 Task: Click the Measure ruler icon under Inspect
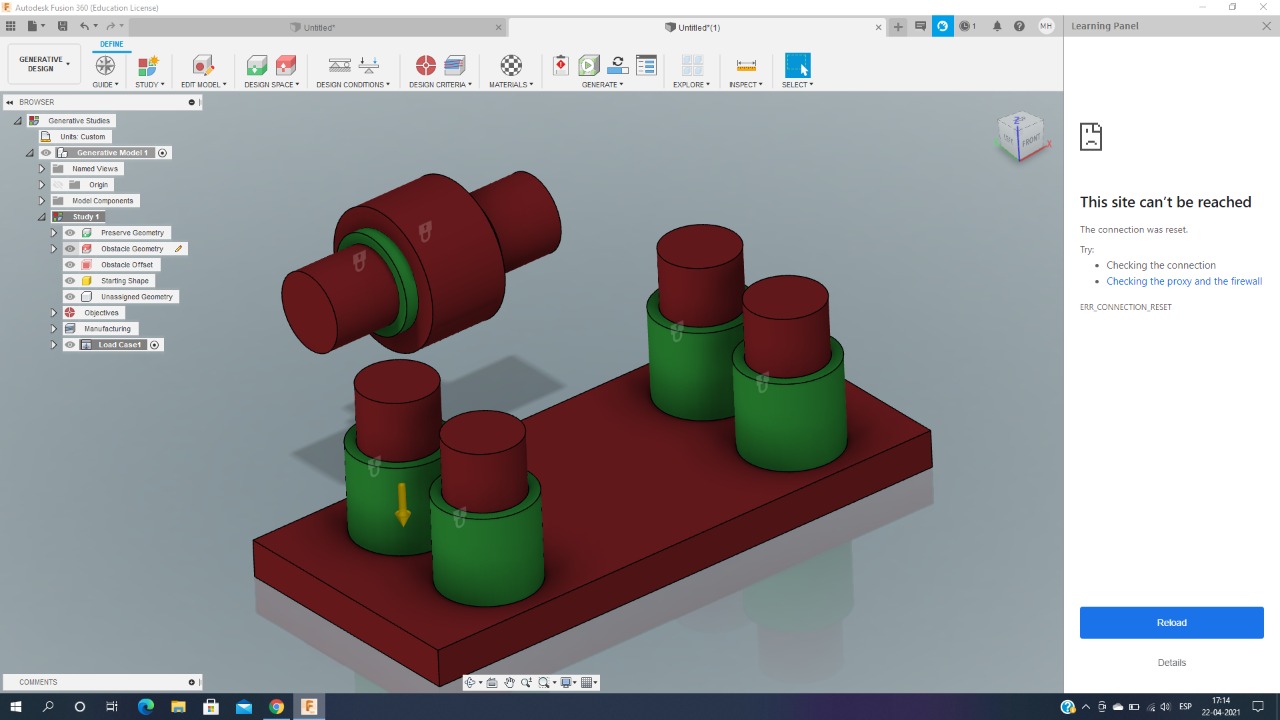[746, 66]
